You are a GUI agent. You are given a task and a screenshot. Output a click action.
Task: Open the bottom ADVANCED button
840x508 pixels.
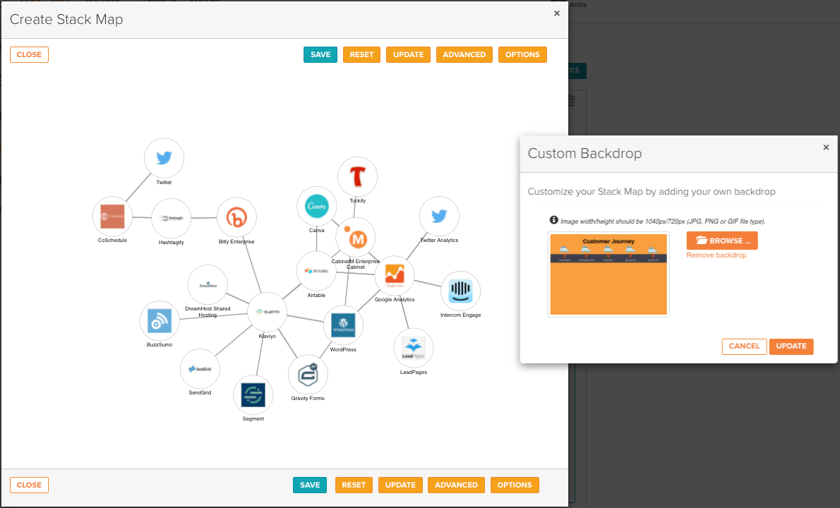click(x=456, y=485)
